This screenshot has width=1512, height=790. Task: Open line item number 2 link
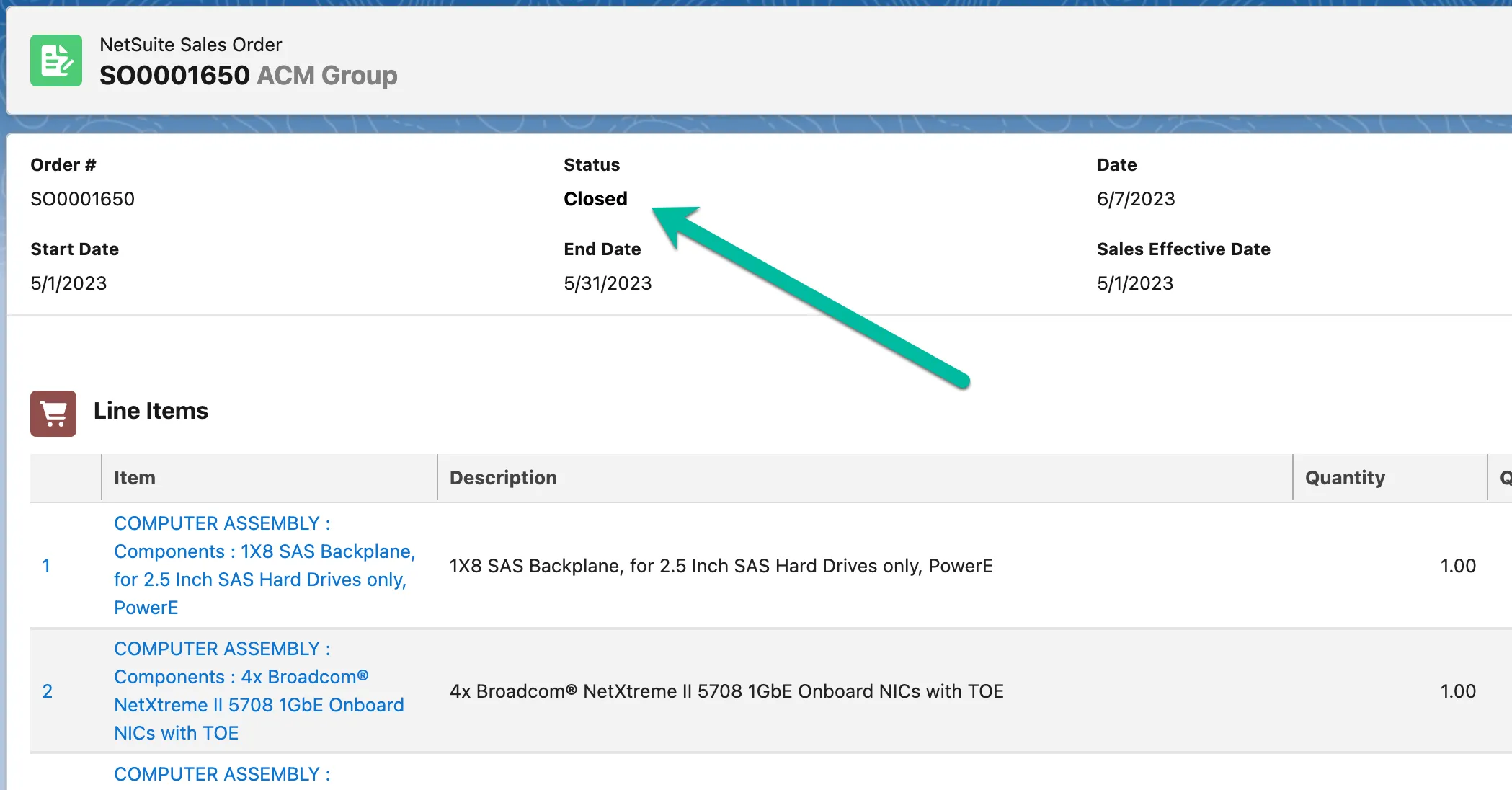48,691
